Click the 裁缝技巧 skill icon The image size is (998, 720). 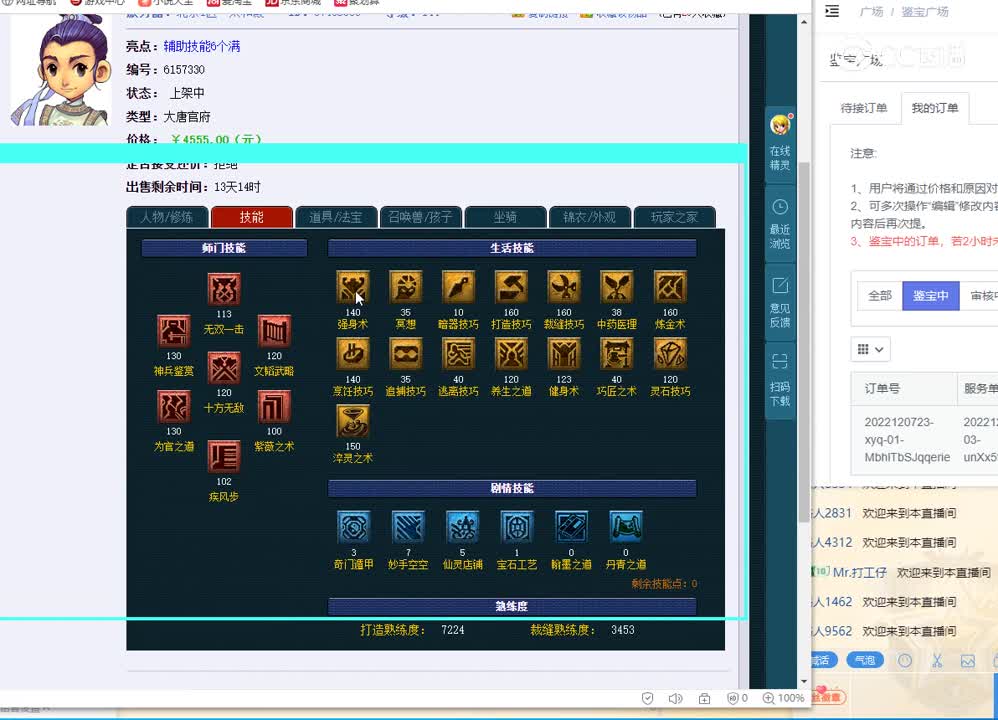tap(564, 286)
